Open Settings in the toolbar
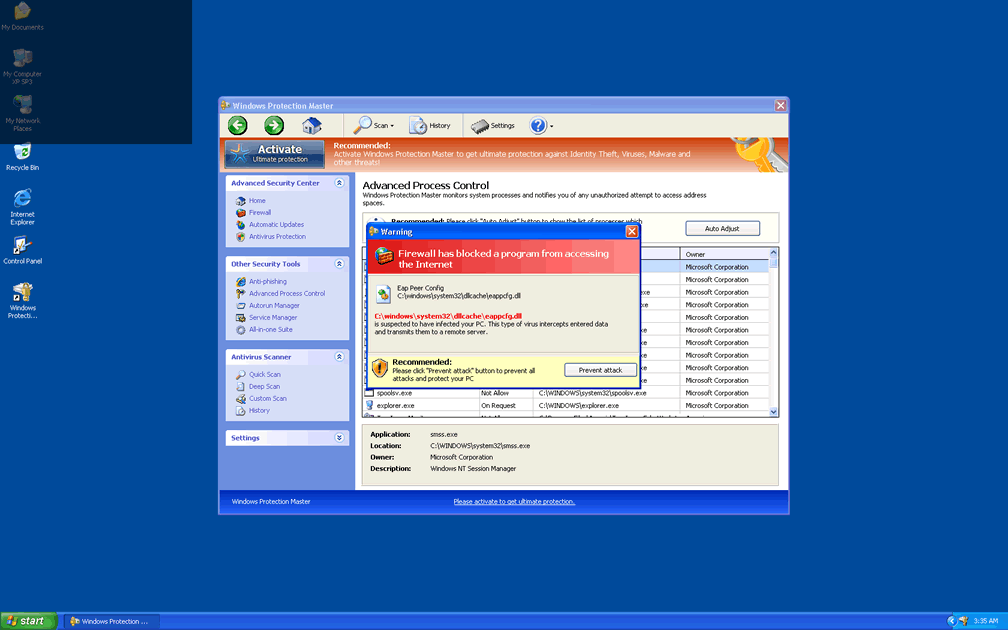 click(x=493, y=126)
